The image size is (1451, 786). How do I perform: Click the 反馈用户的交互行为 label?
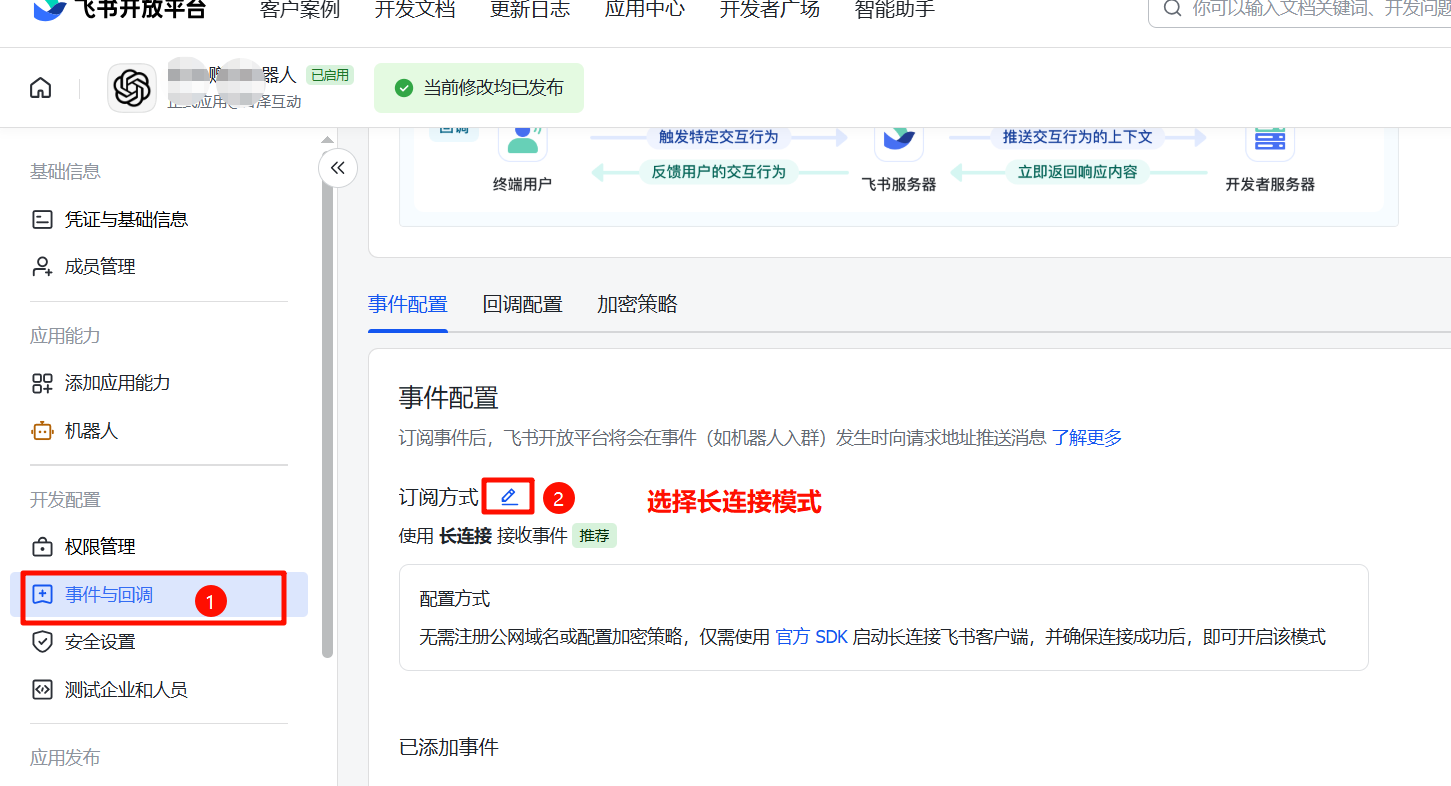[x=718, y=172]
